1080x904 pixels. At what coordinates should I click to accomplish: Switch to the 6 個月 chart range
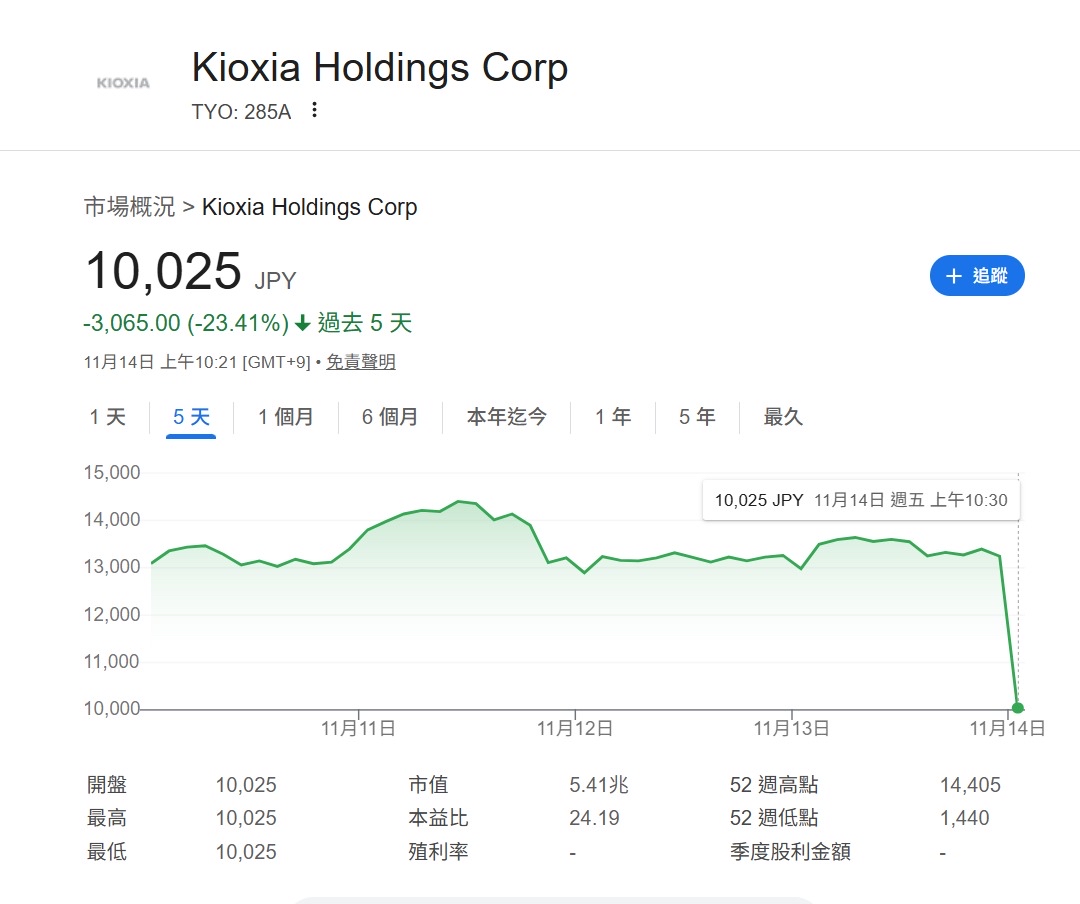click(390, 417)
